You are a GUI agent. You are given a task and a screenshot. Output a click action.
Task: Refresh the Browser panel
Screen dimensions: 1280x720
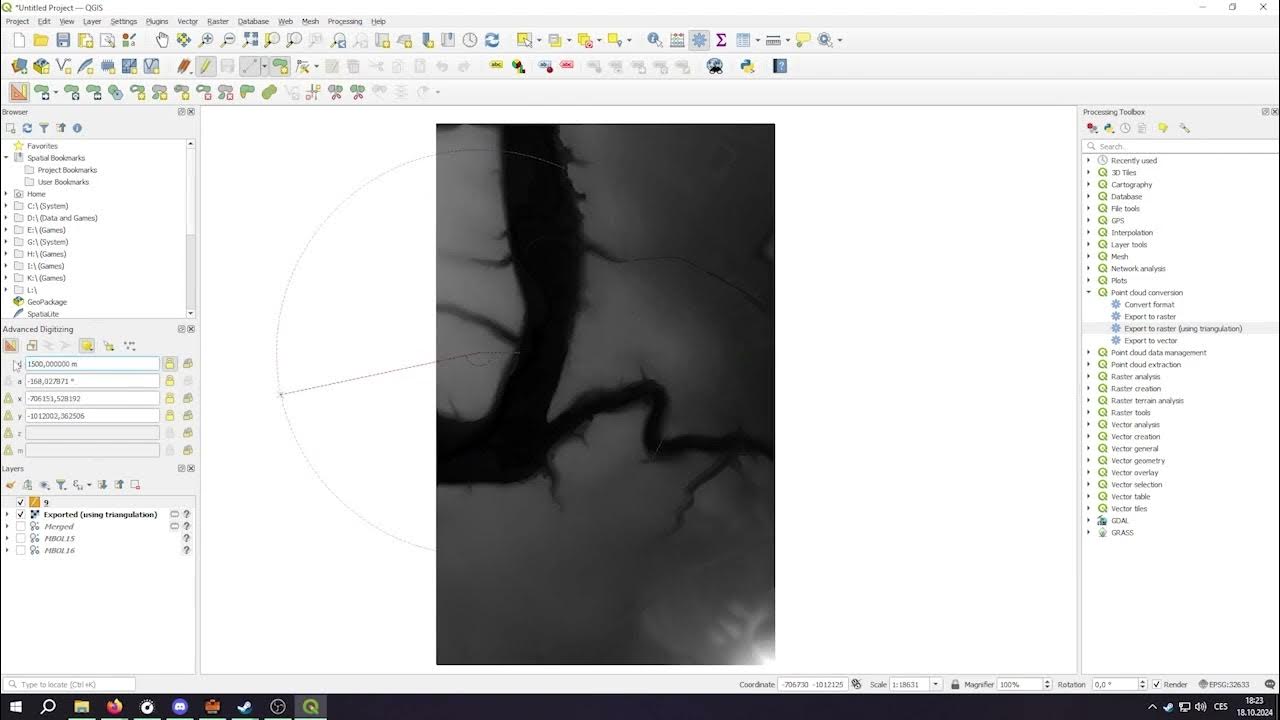click(x=27, y=128)
